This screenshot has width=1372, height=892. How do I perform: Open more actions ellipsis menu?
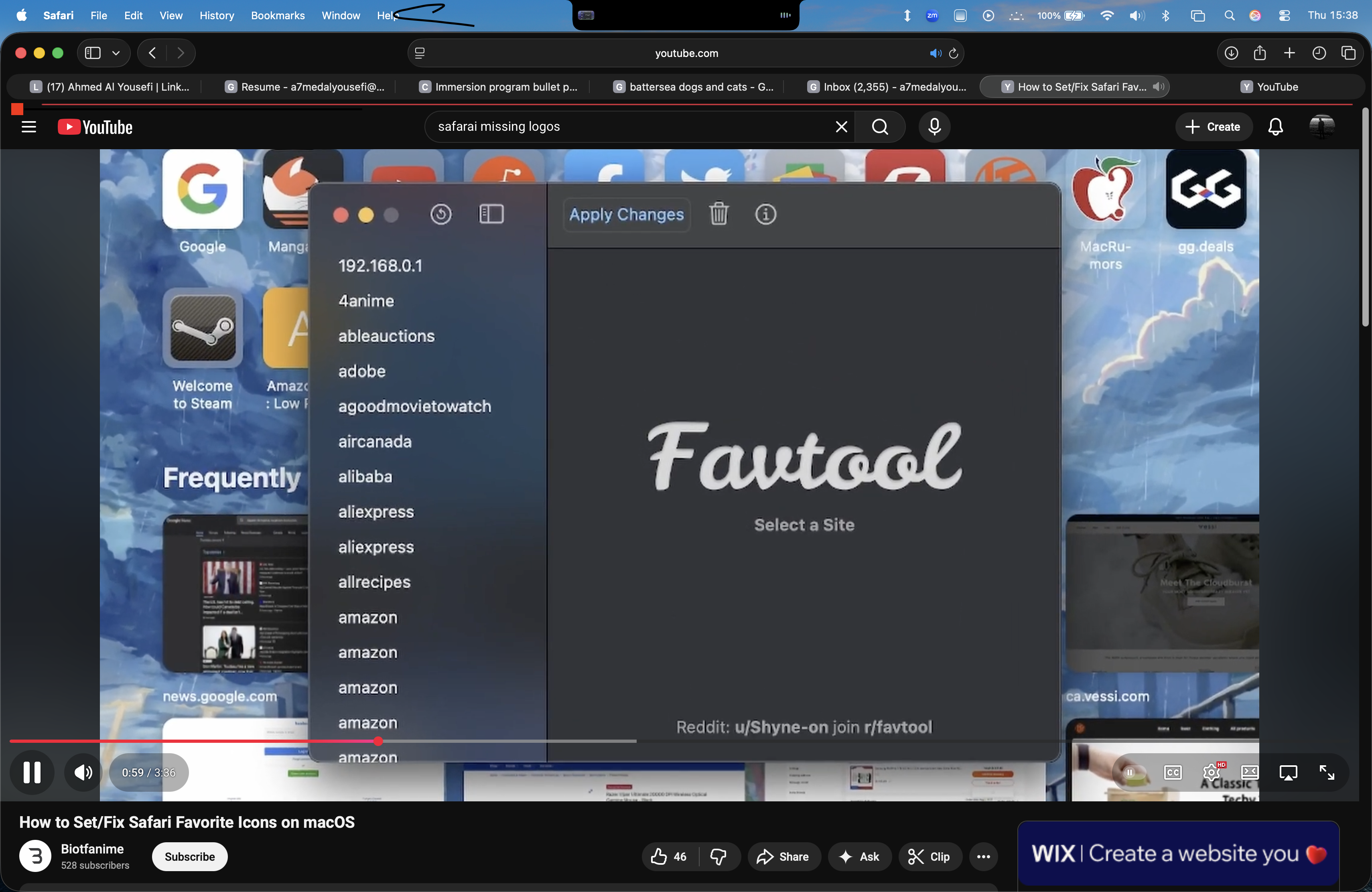pyautogui.click(x=983, y=856)
